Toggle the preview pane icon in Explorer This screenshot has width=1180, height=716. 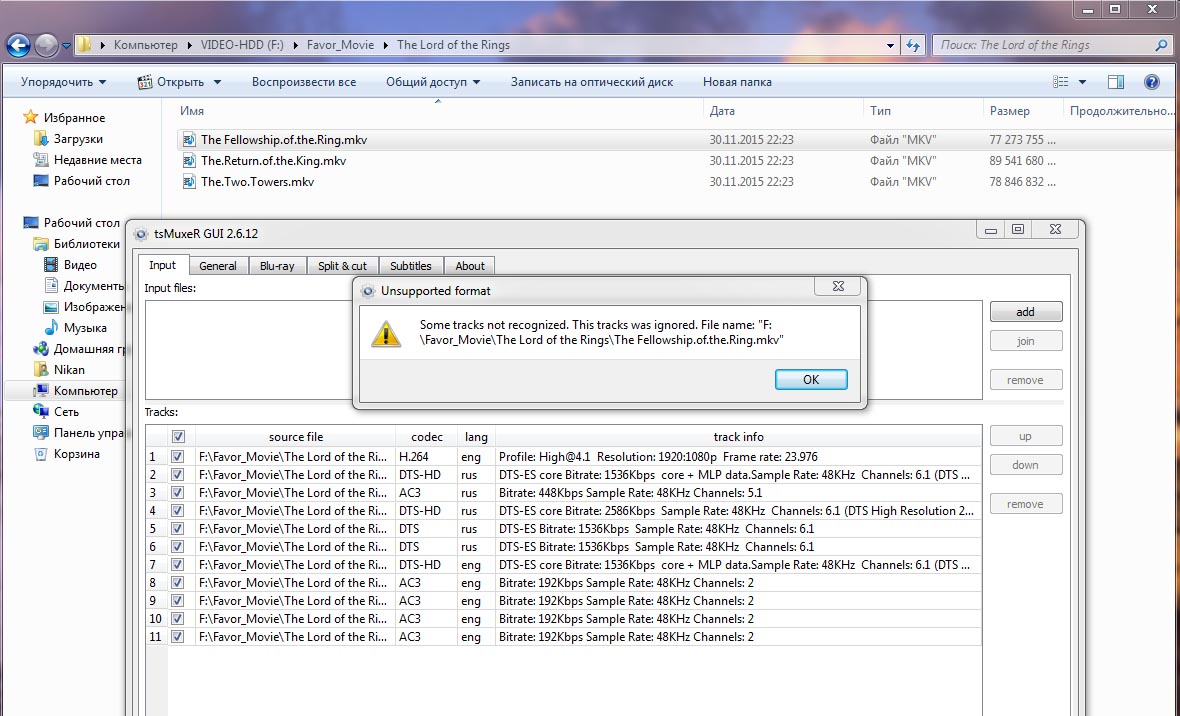click(1115, 82)
